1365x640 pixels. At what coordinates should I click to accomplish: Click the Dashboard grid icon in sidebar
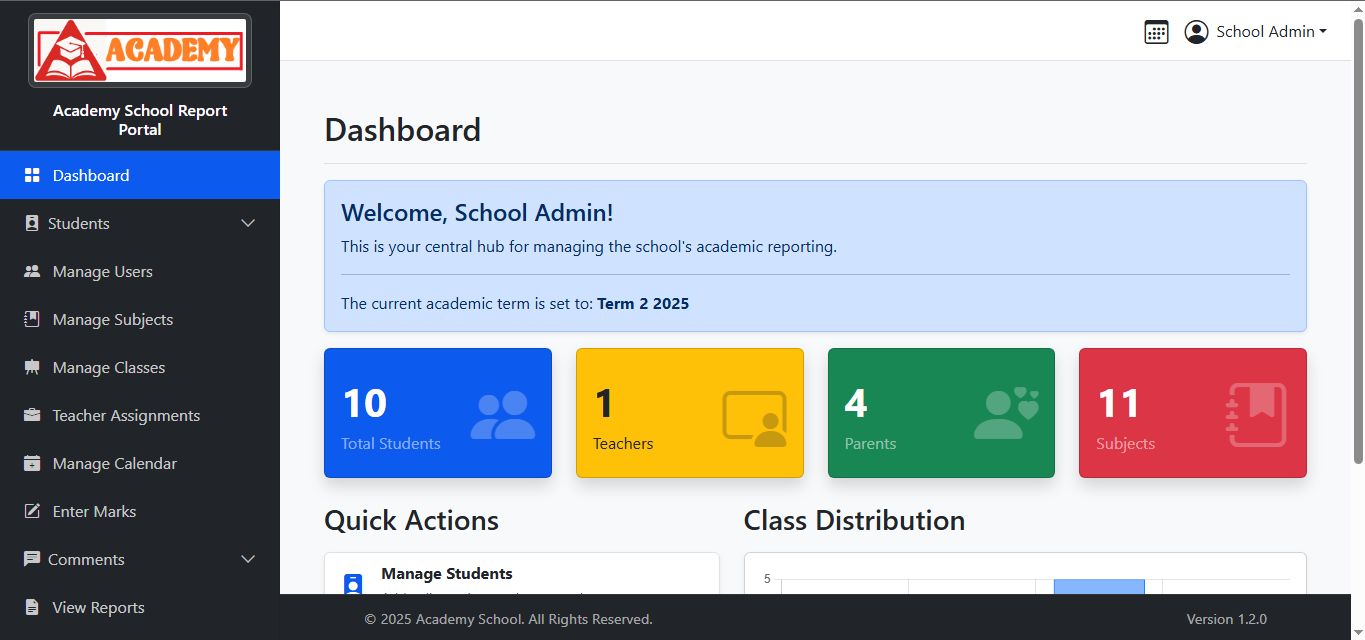[32, 175]
